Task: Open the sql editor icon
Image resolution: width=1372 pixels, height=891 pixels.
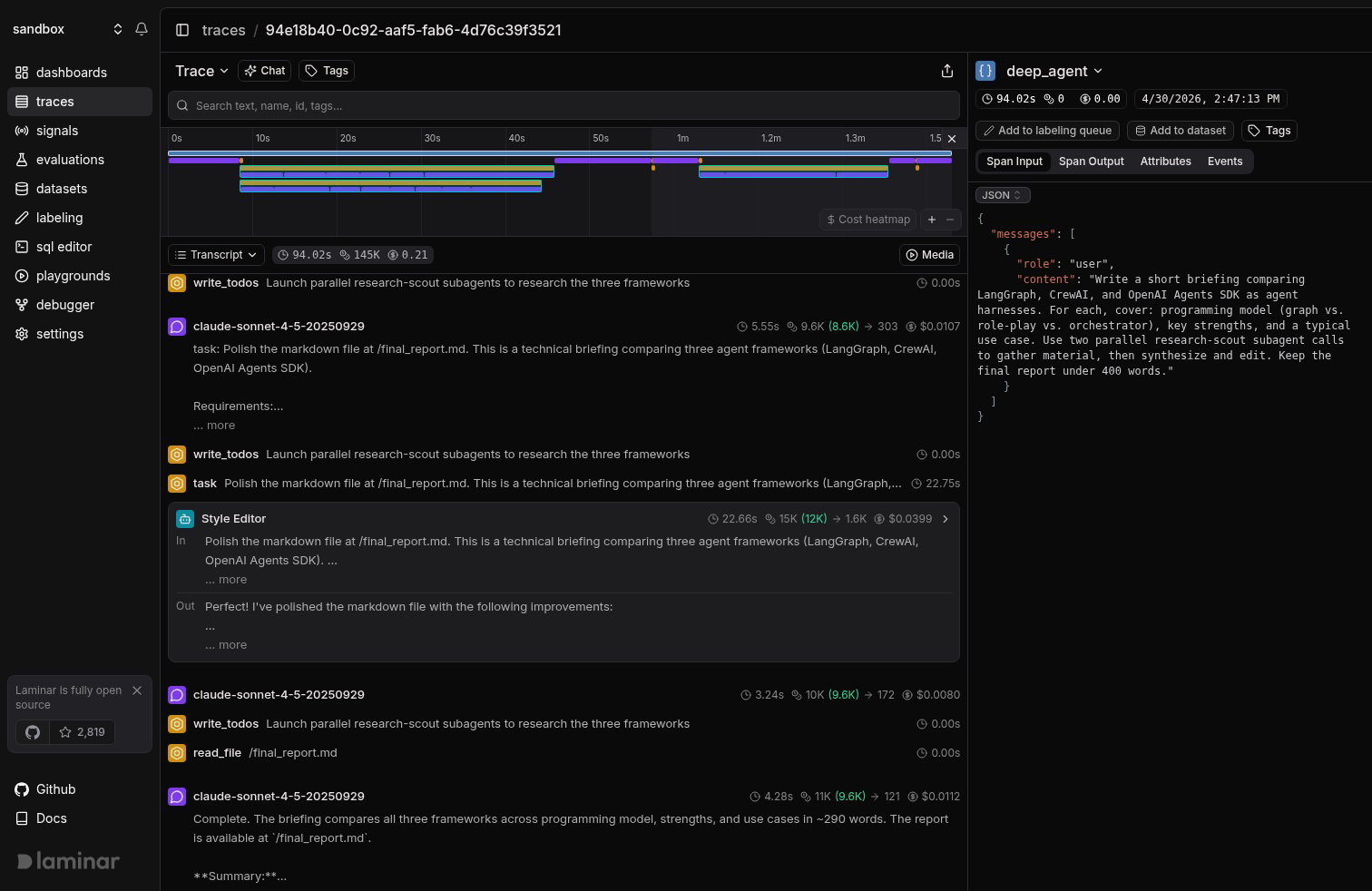Action: point(22,247)
